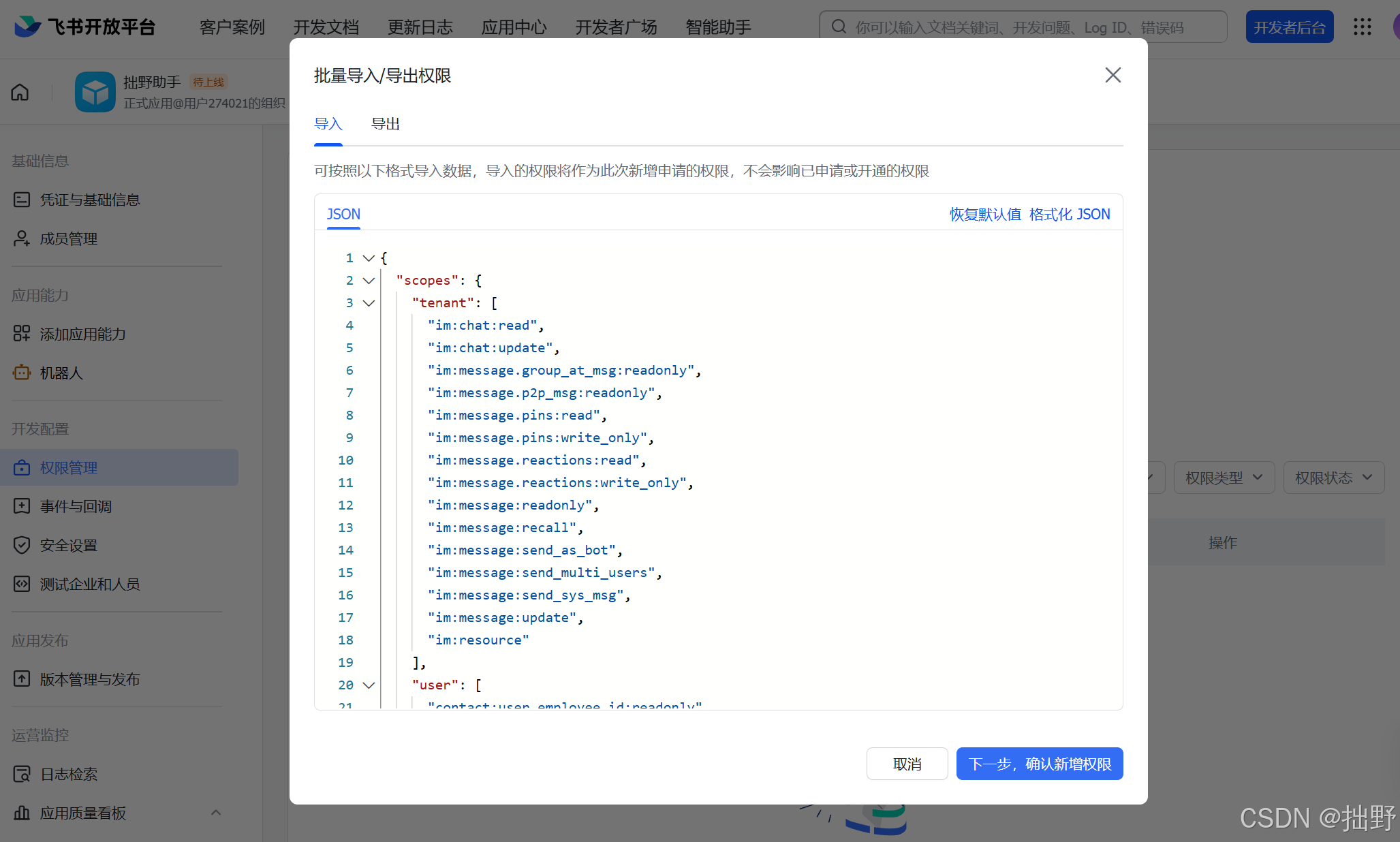Image resolution: width=1400 pixels, height=842 pixels.
Task: Open the apps grid icon in header
Action: [x=1362, y=27]
